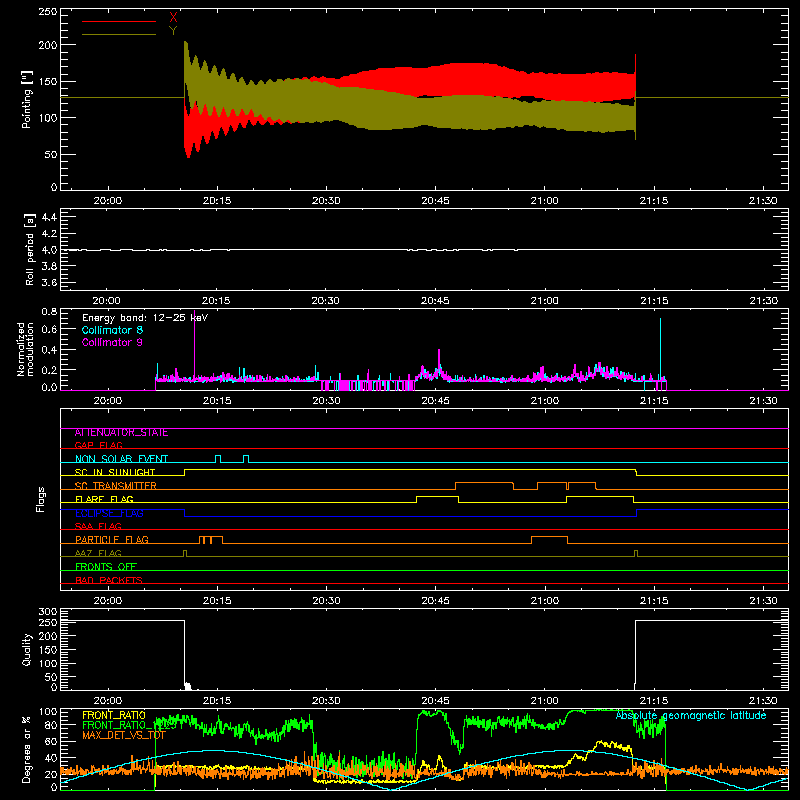Click the 20:30 tick under Roll period plot
The image size is (800, 800).
[x=326, y=301]
